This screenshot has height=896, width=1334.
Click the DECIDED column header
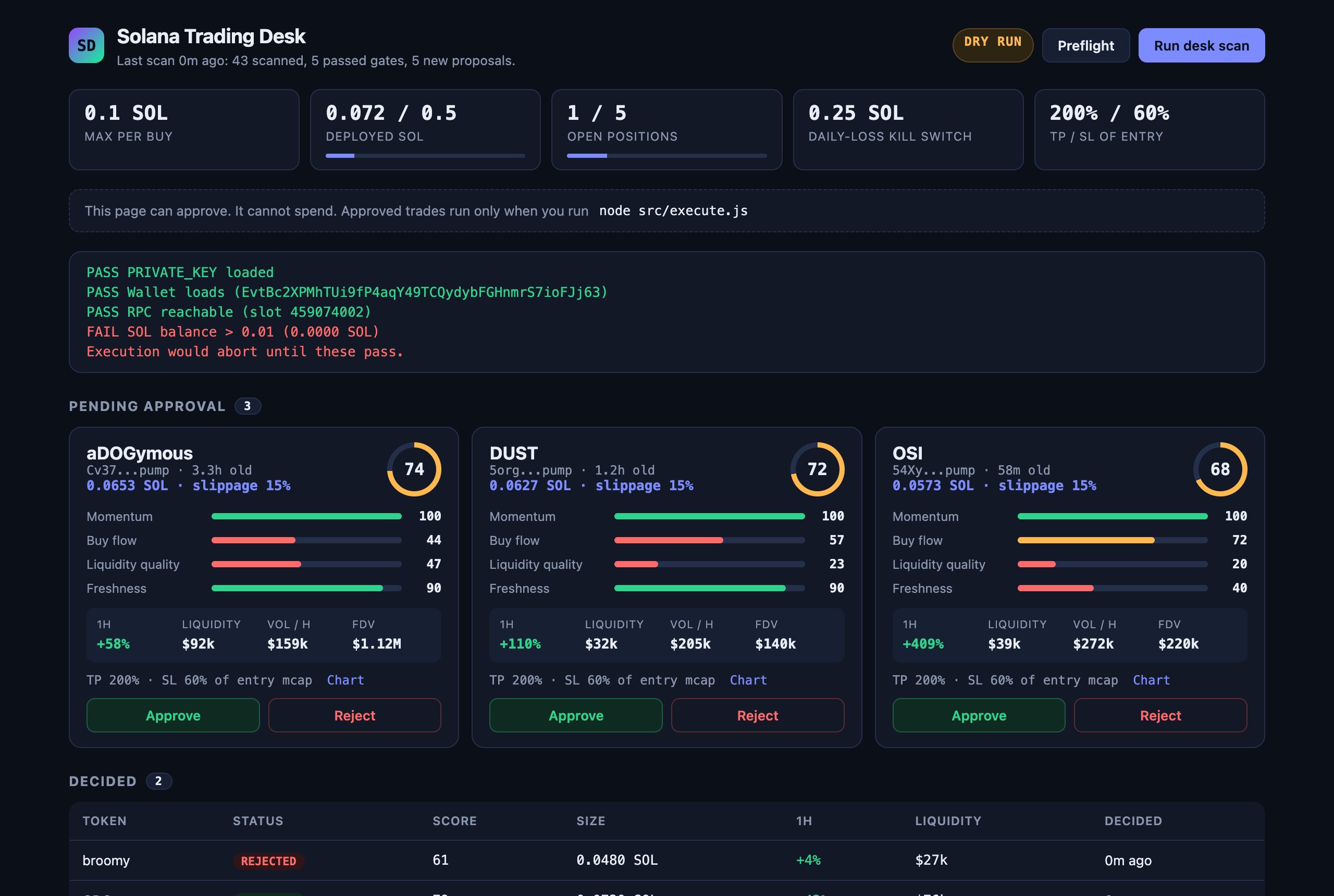point(1133,821)
